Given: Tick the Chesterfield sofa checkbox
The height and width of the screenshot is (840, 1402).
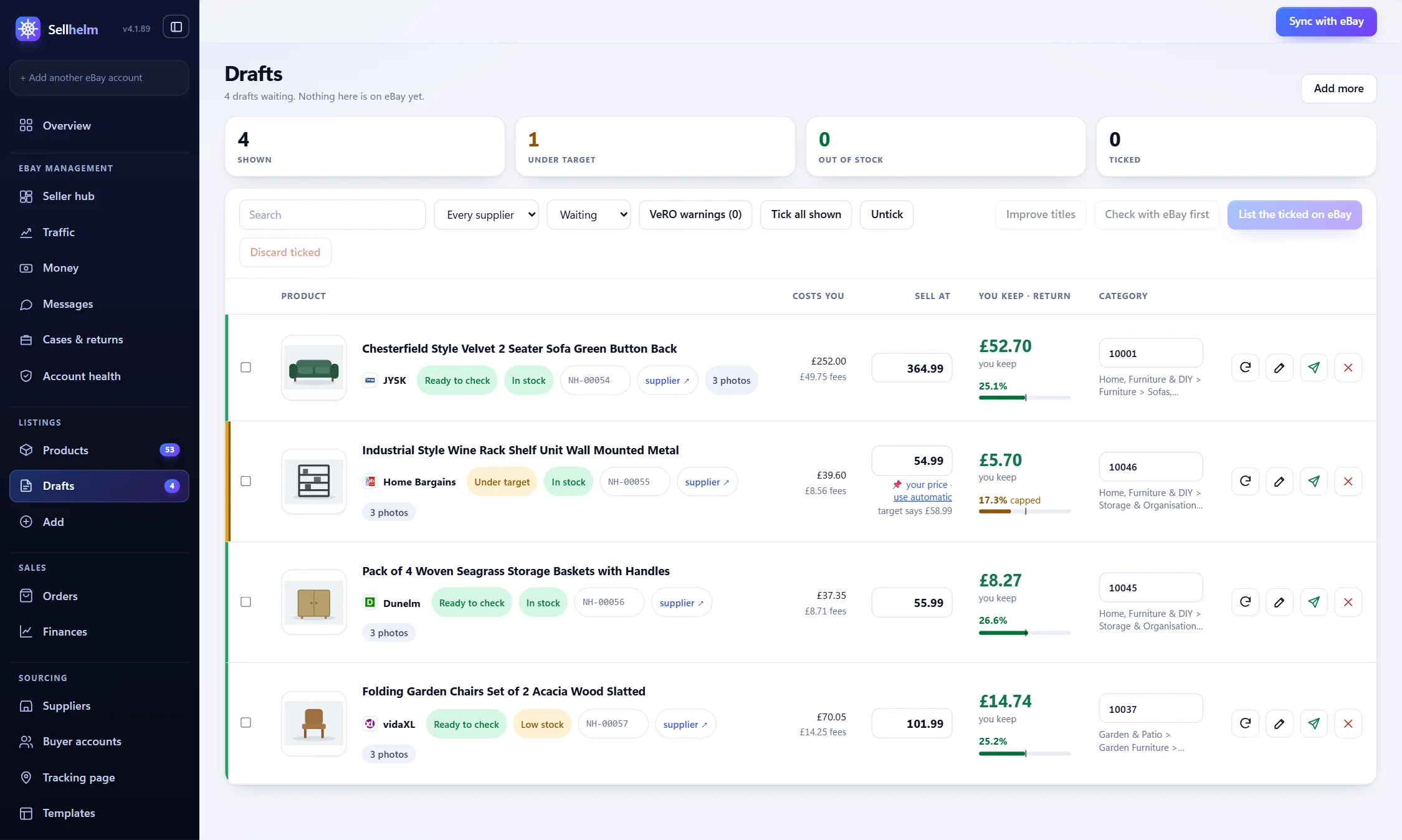Looking at the screenshot, I should 246,368.
